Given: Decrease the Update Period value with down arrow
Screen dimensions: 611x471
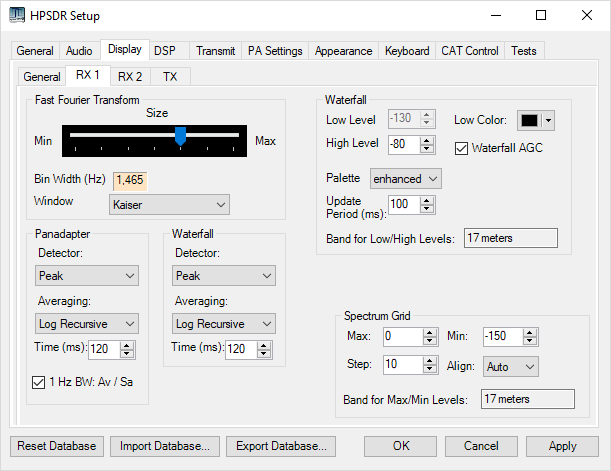Looking at the screenshot, I should 427,209.
